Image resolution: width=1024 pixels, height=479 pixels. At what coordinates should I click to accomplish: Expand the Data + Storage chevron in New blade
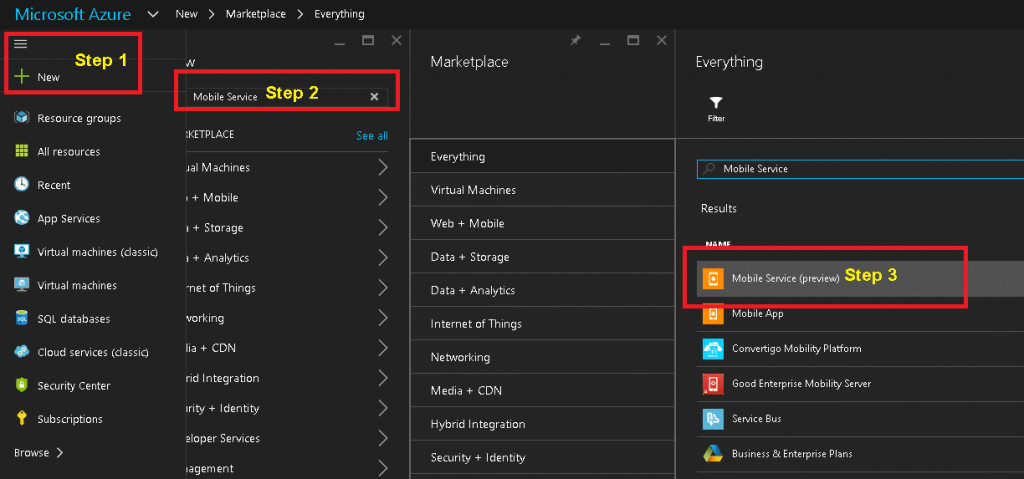coord(383,227)
